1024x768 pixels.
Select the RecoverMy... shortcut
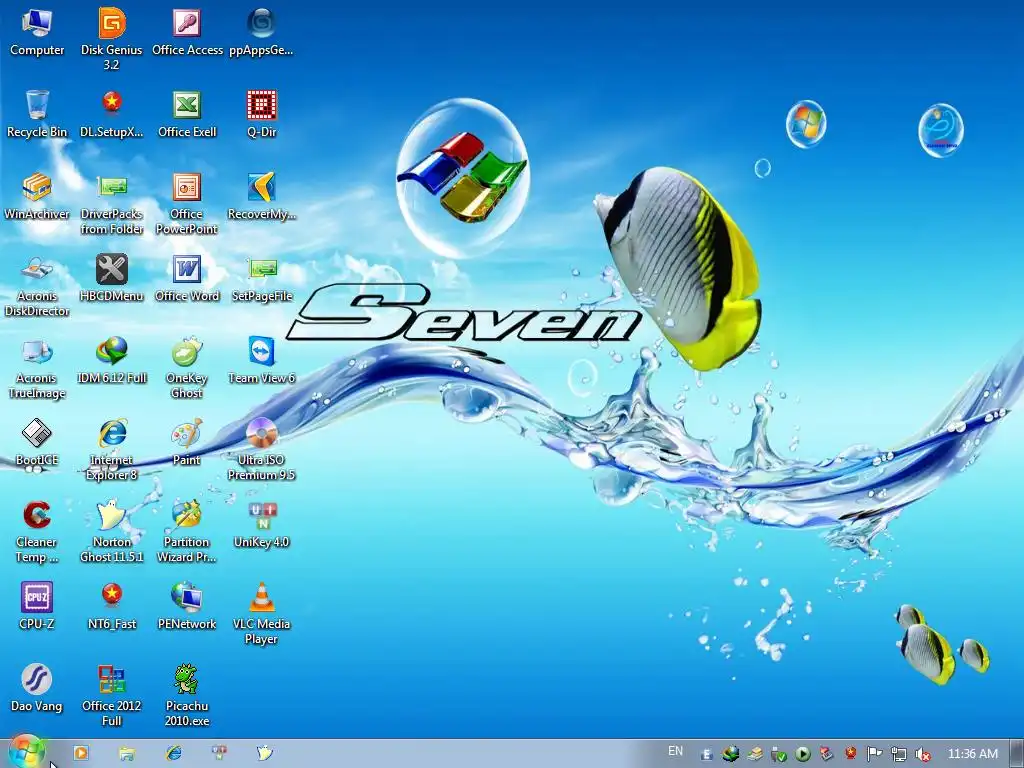pyautogui.click(x=261, y=197)
